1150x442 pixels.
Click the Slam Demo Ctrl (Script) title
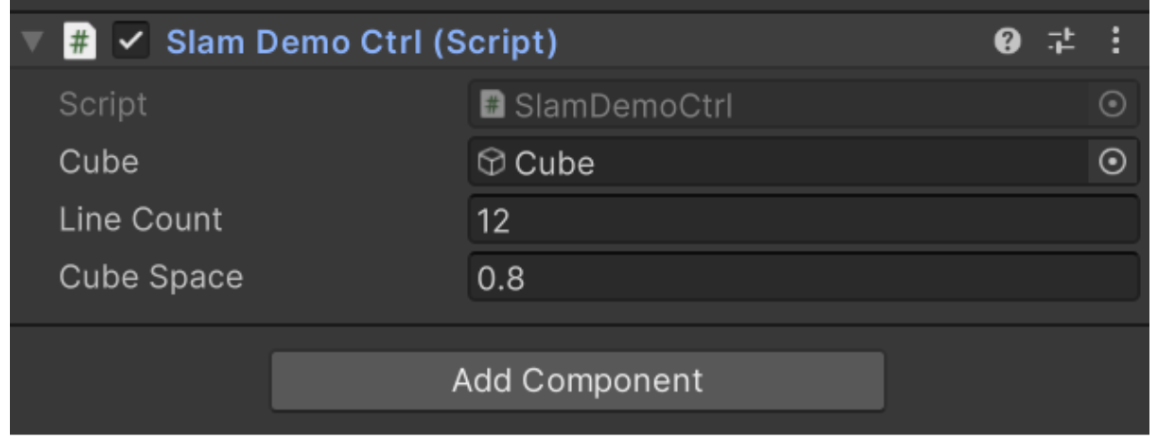click(x=362, y=43)
